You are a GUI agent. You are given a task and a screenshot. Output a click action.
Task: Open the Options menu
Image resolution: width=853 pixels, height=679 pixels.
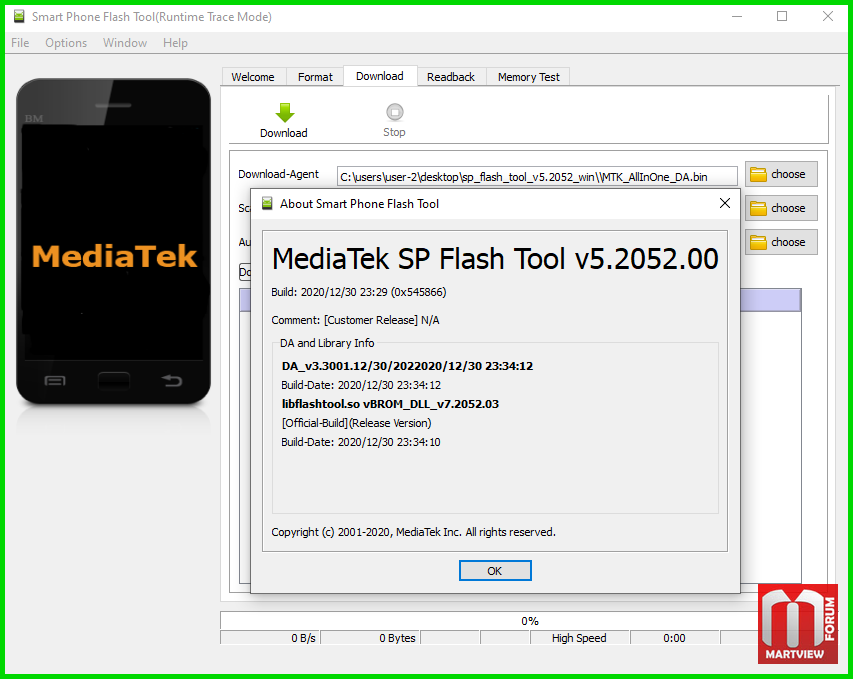click(66, 43)
